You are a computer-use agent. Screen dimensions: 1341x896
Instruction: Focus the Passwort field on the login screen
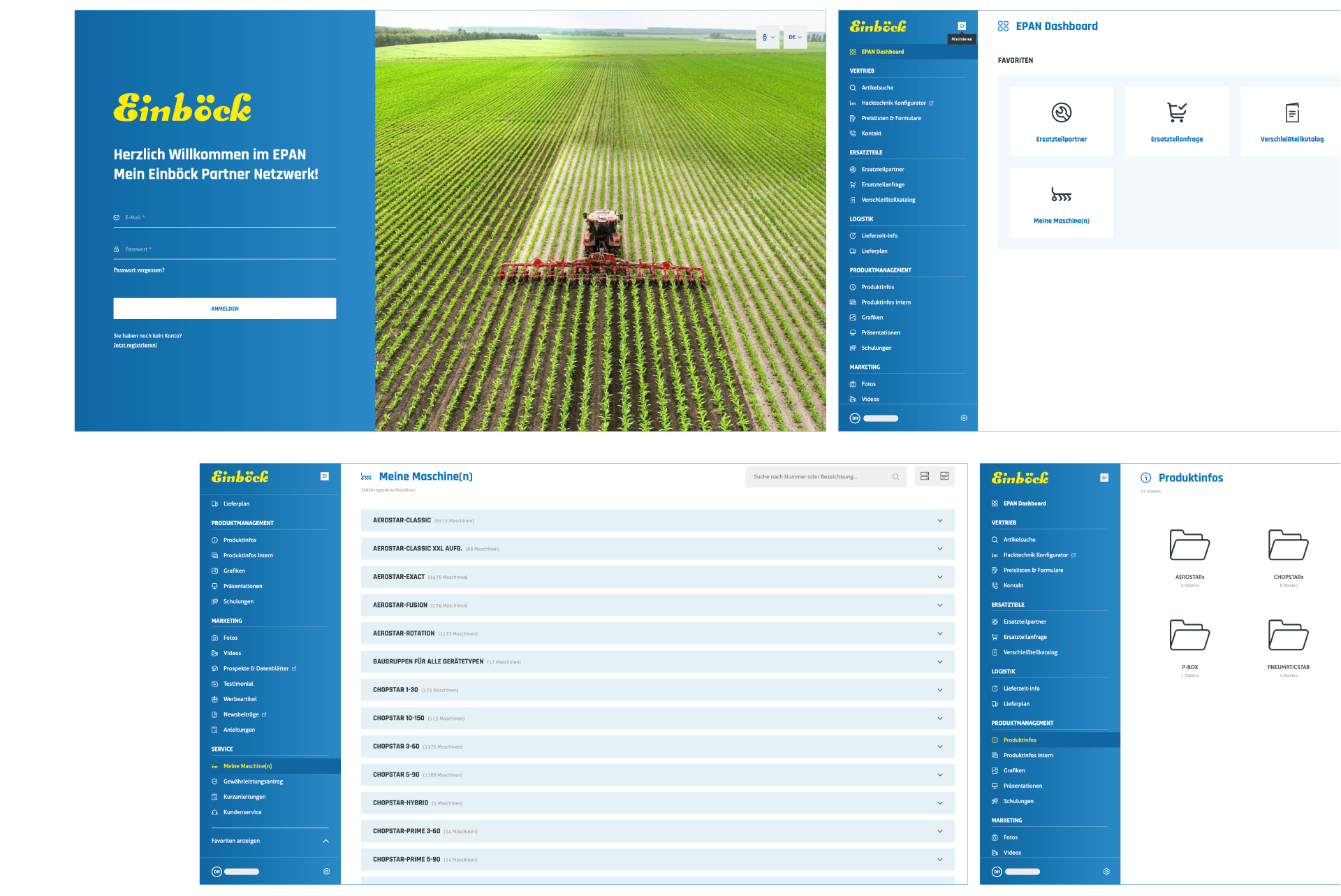point(225,249)
